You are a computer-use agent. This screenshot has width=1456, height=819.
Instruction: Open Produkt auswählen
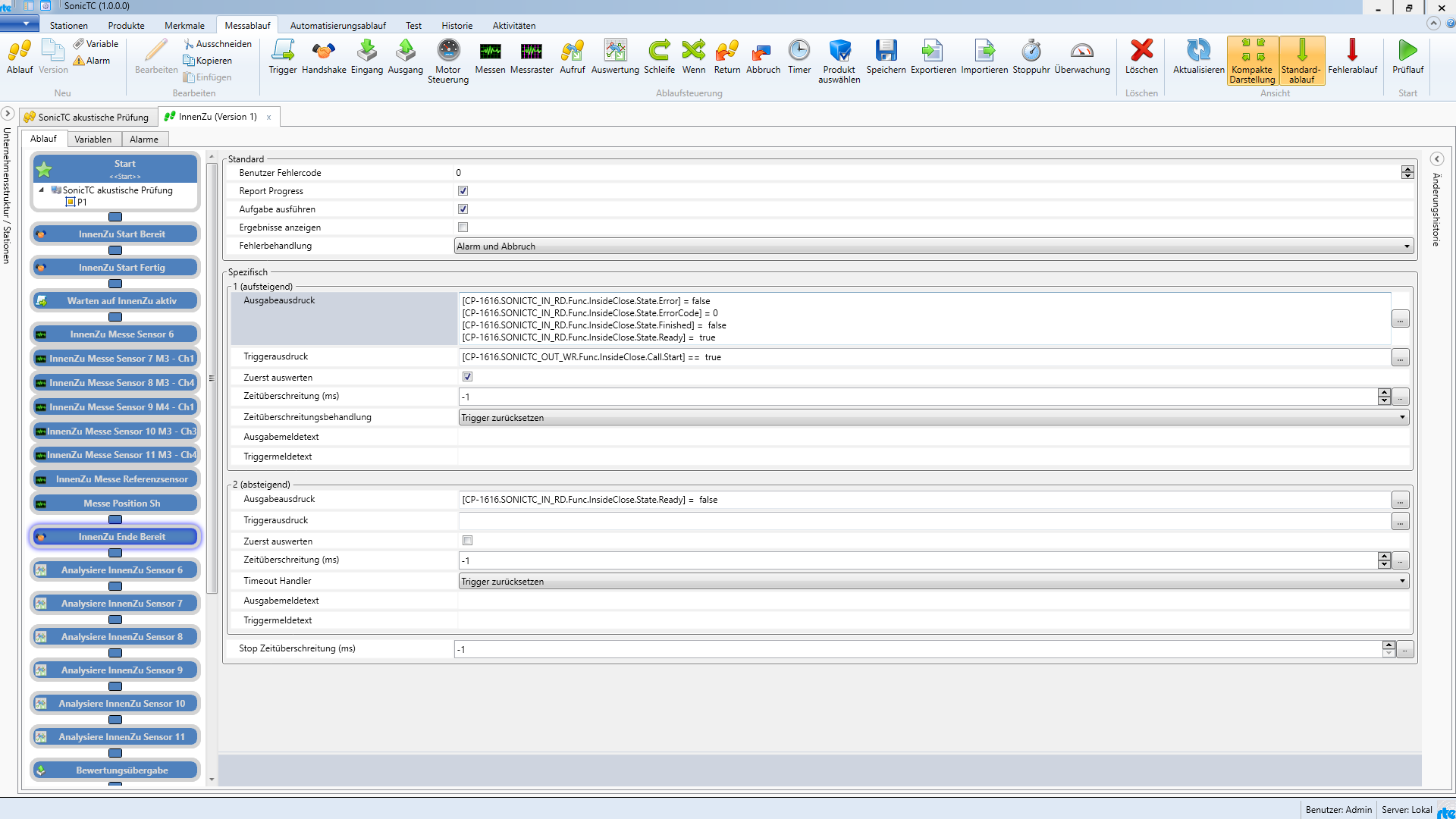pos(839,61)
